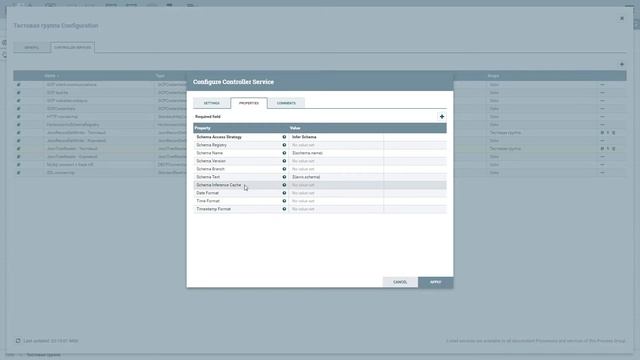Apply the controller service configuration
This screenshot has height=360, width=640.
(436, 282)
